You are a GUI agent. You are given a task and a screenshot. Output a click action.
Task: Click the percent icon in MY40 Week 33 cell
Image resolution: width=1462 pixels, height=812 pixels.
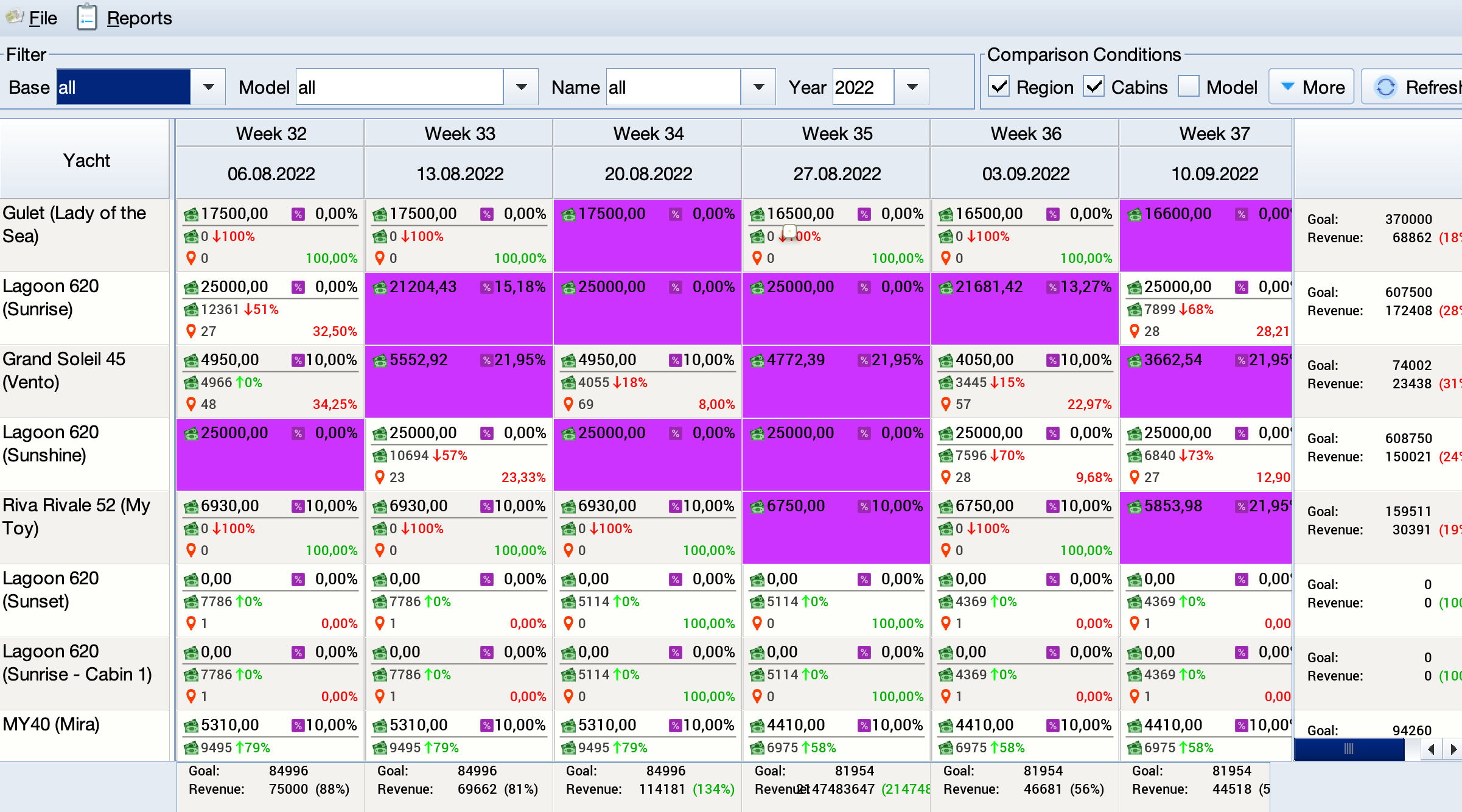tap(487, 725)
